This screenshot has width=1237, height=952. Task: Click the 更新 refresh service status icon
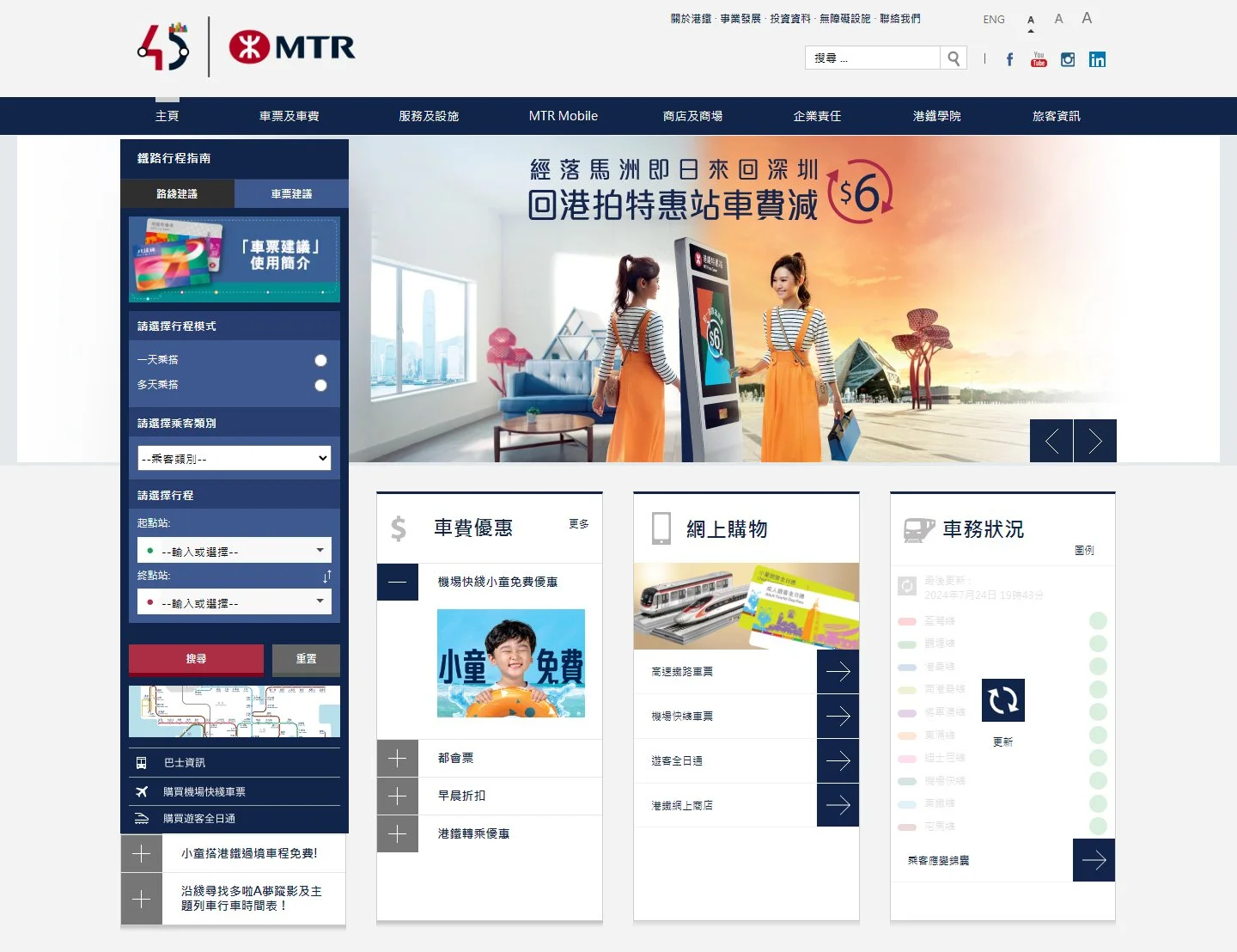click(1002, 700)
